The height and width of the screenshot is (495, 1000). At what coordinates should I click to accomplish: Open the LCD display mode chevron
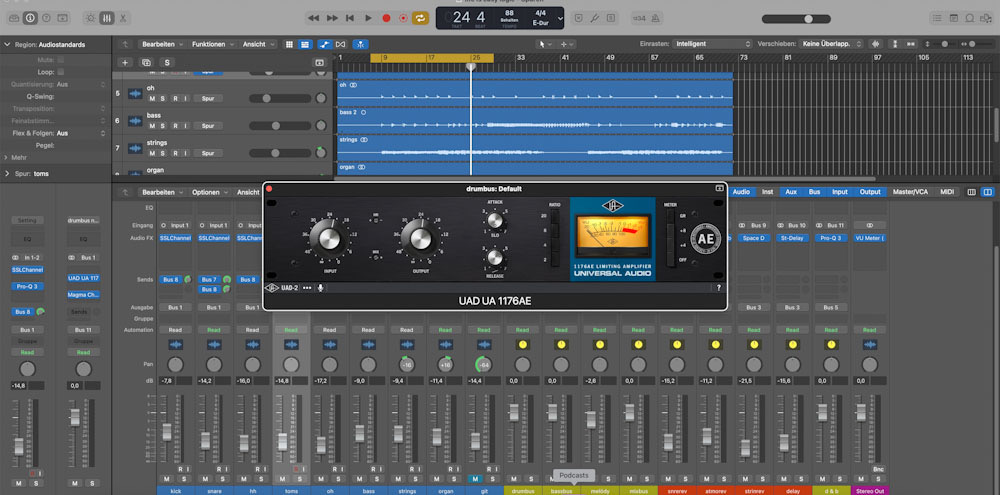[x=560, y=18]
